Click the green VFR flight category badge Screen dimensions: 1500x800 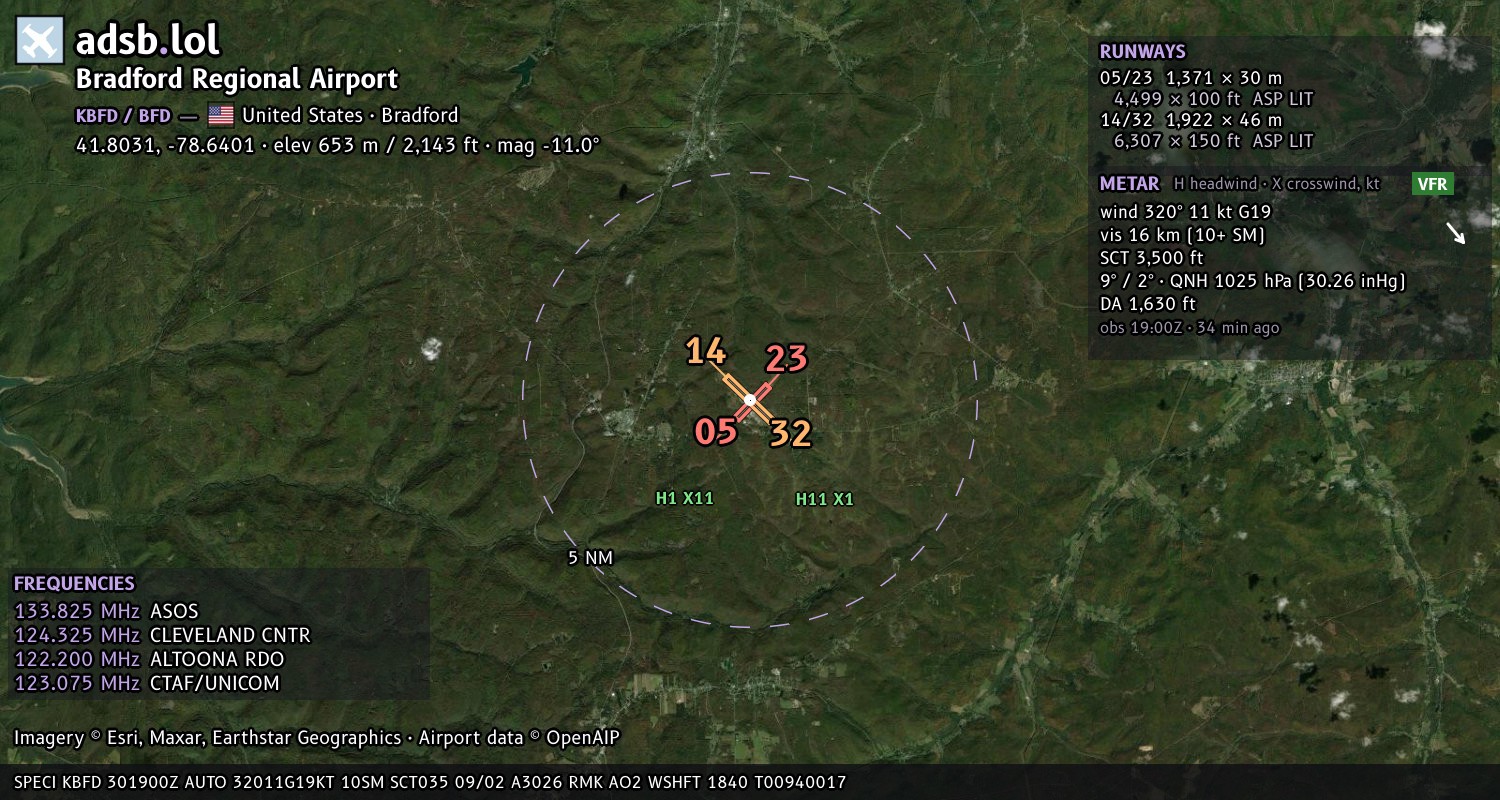point(1433,184)
